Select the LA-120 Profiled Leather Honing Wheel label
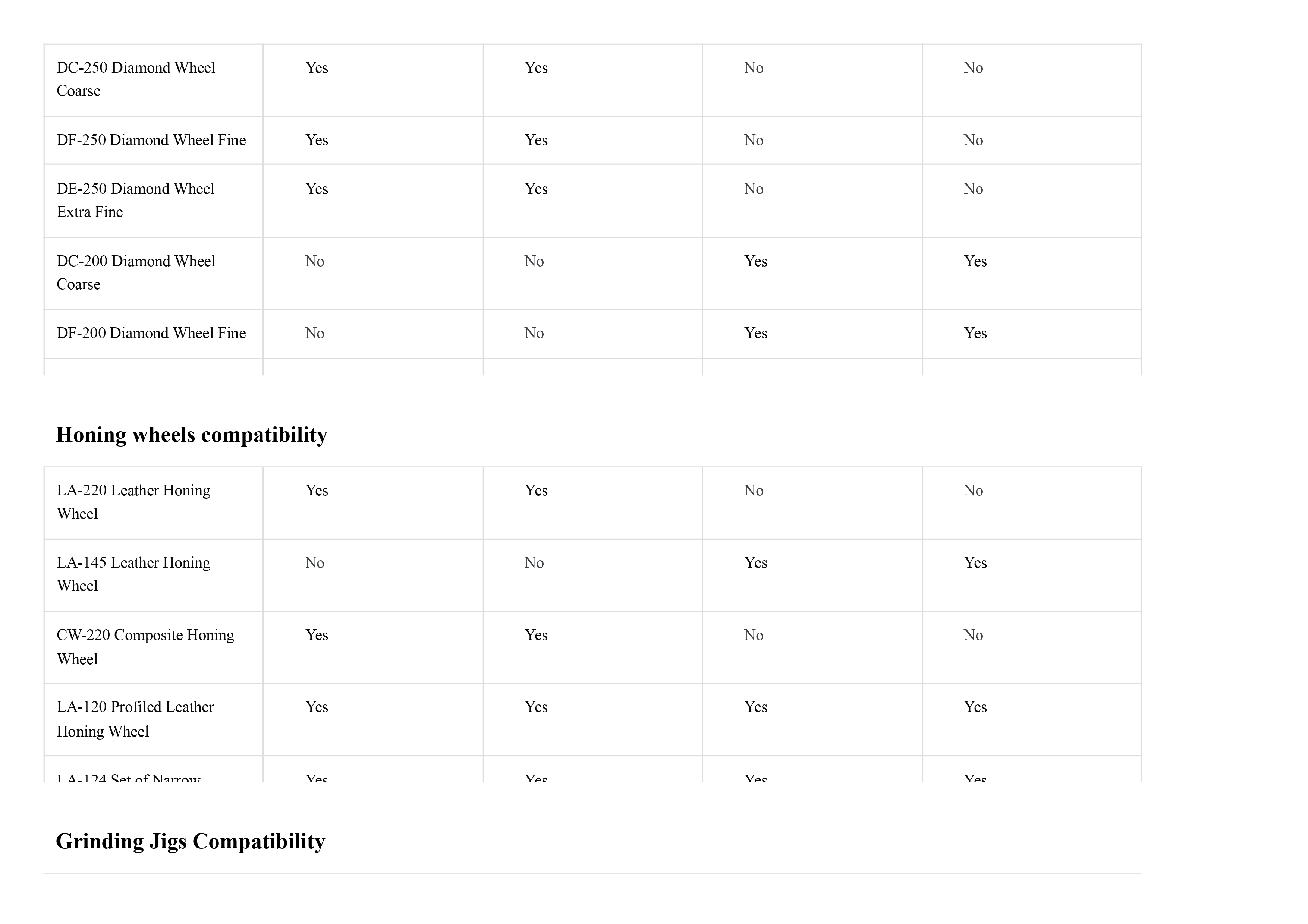 pos(135,719)
